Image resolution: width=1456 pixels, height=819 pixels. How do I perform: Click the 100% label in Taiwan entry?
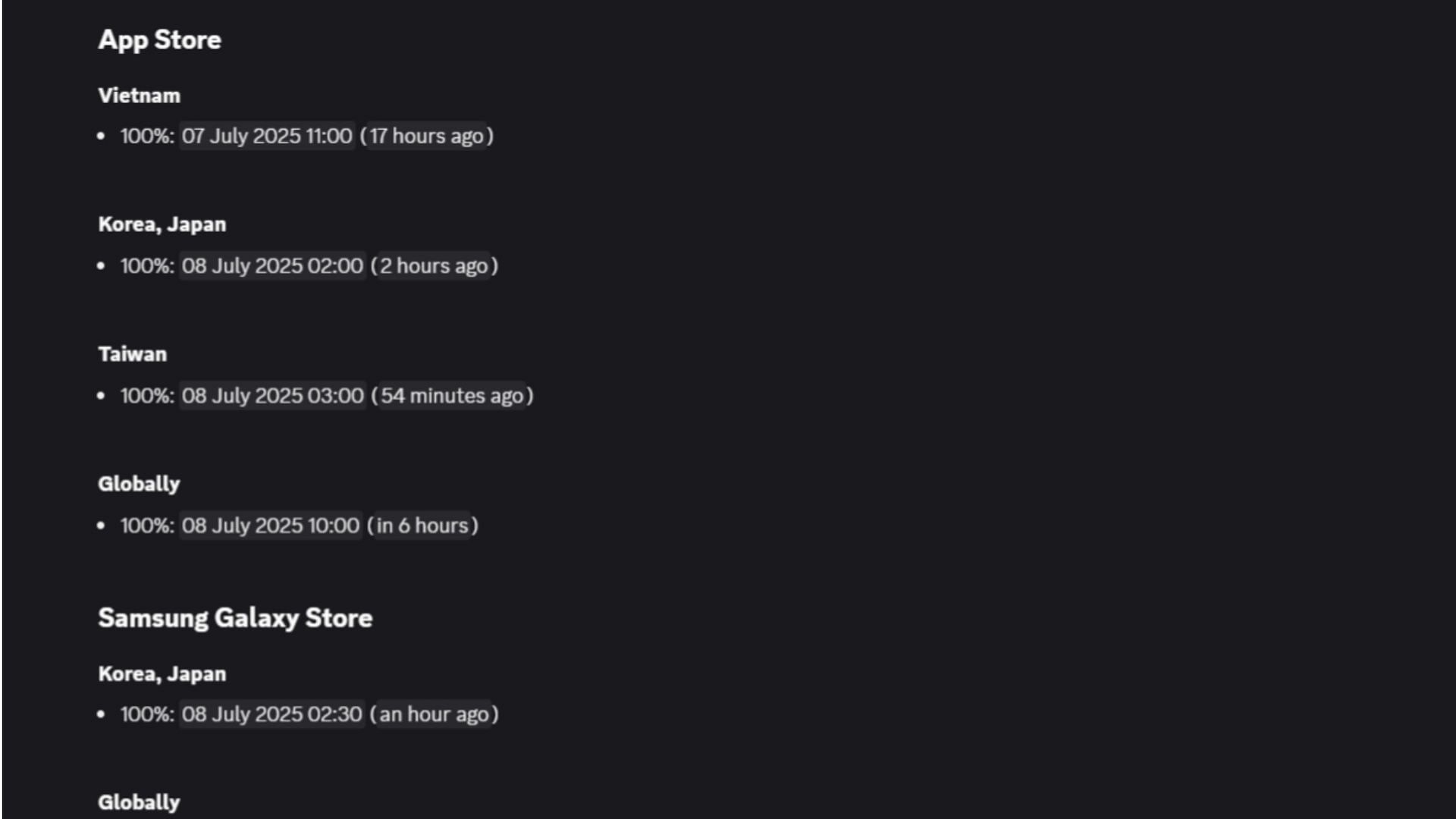[x=146, y=396]
